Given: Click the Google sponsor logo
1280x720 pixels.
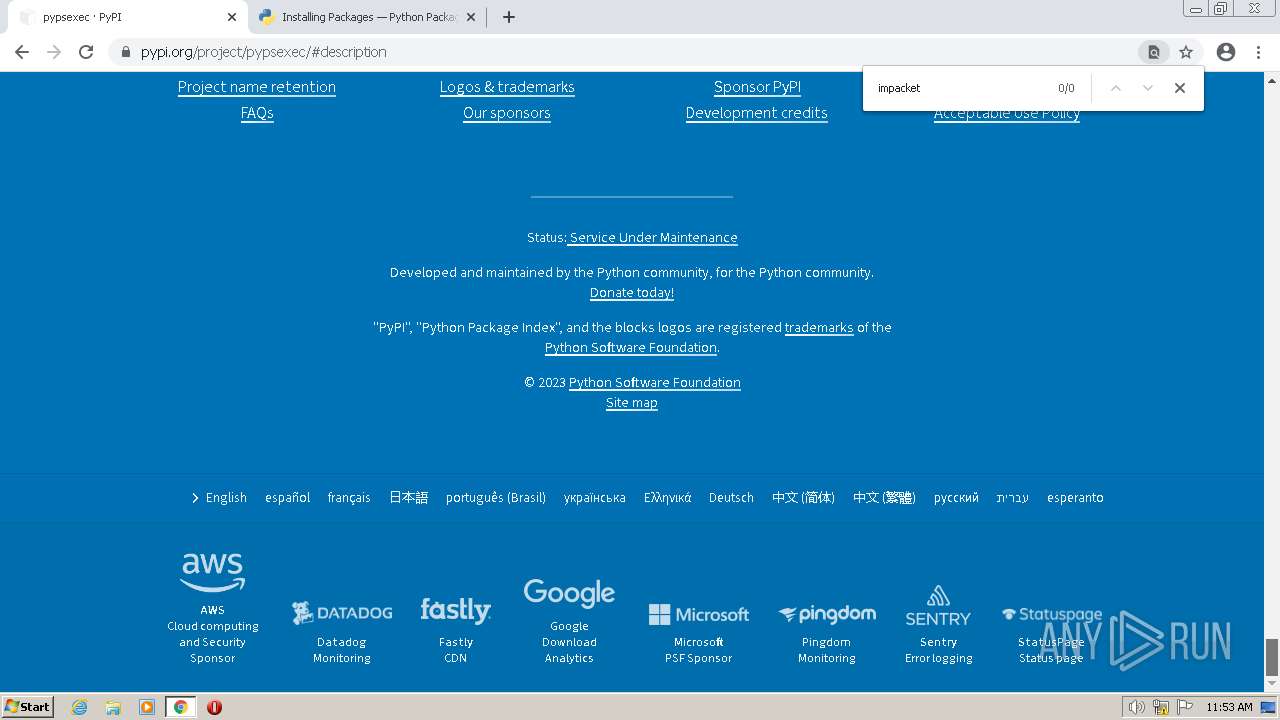Looking at the screenshot, I should pos(569,594).
